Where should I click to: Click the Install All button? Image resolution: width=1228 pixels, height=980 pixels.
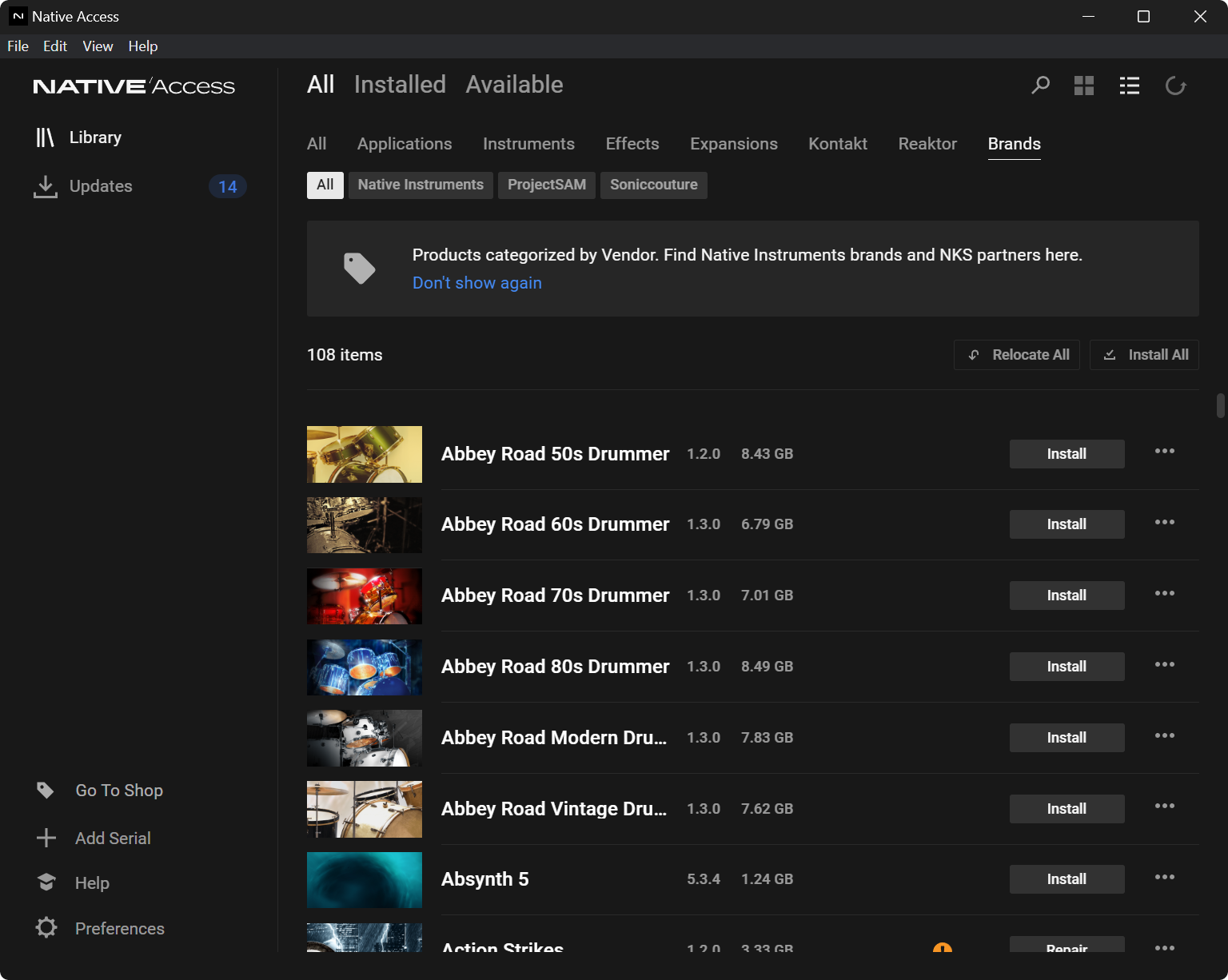[x=1145, y=355]
